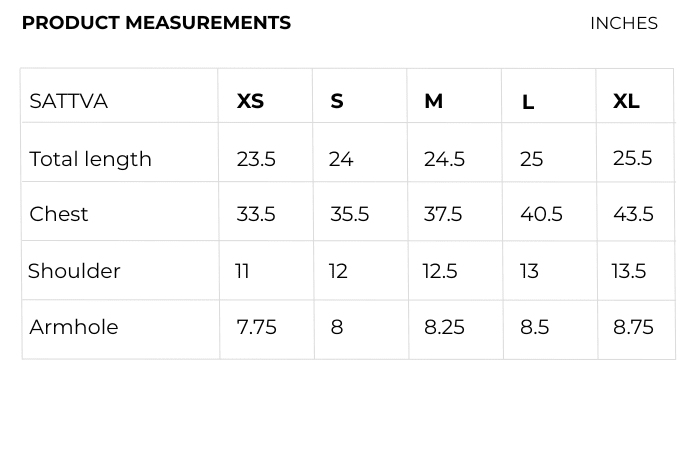700x450 pixels.
Task: Click the PRODUCT MEASUREMENTS heading
Action: click(156, 23)
